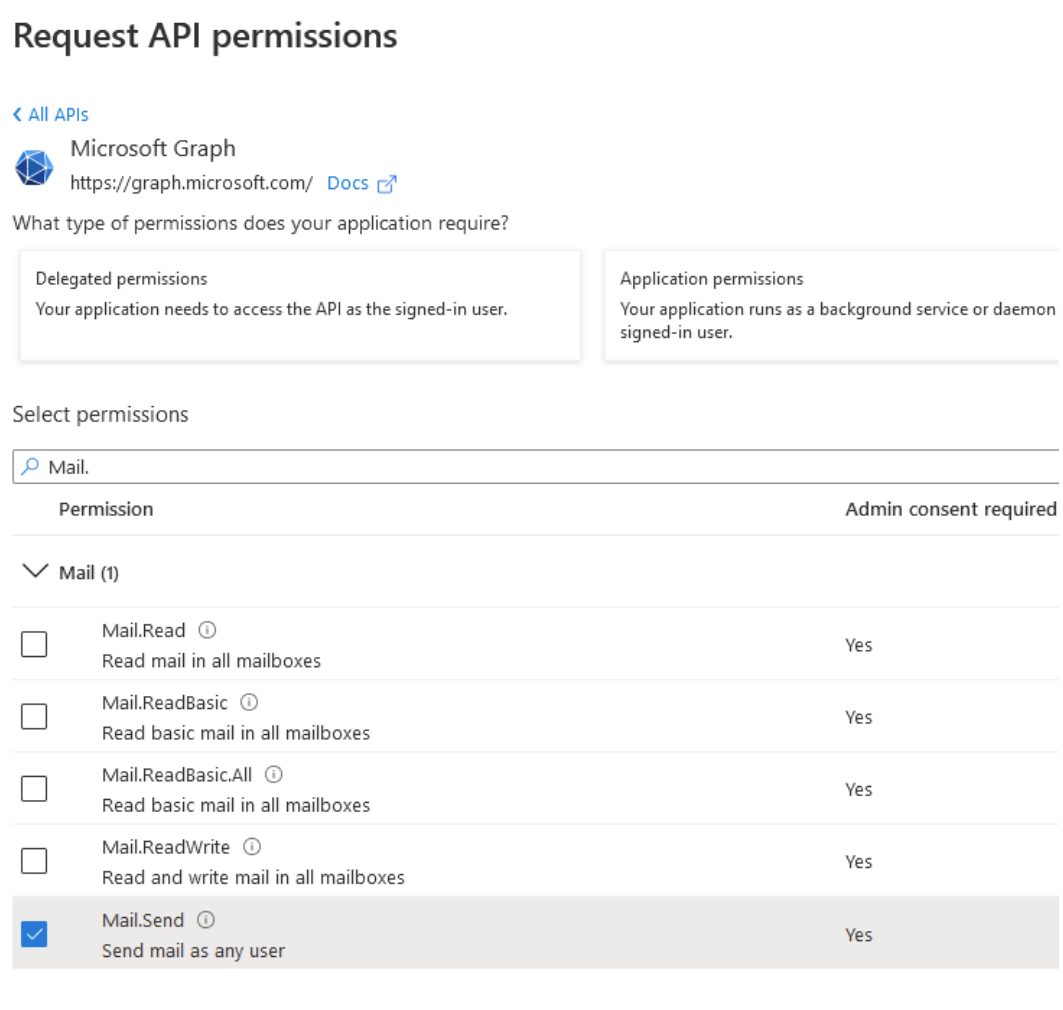The height and width of the screenshot is (1010, 1063).
Task: Click 'Send mail as any user' description
Action: click(x=193, y=951)
